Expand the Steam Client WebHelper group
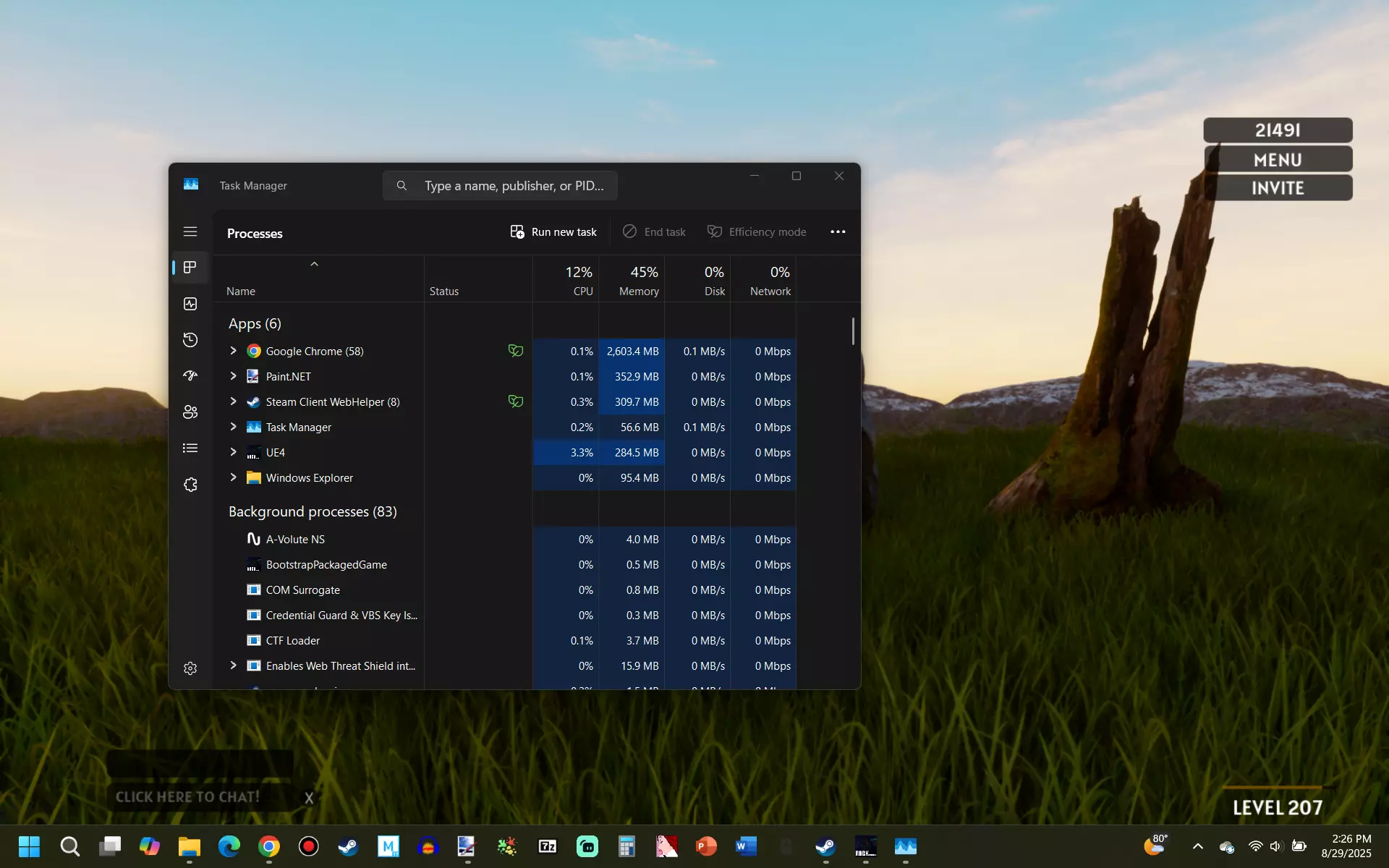Screen dimensions: 1389x868 click(233, 401)
